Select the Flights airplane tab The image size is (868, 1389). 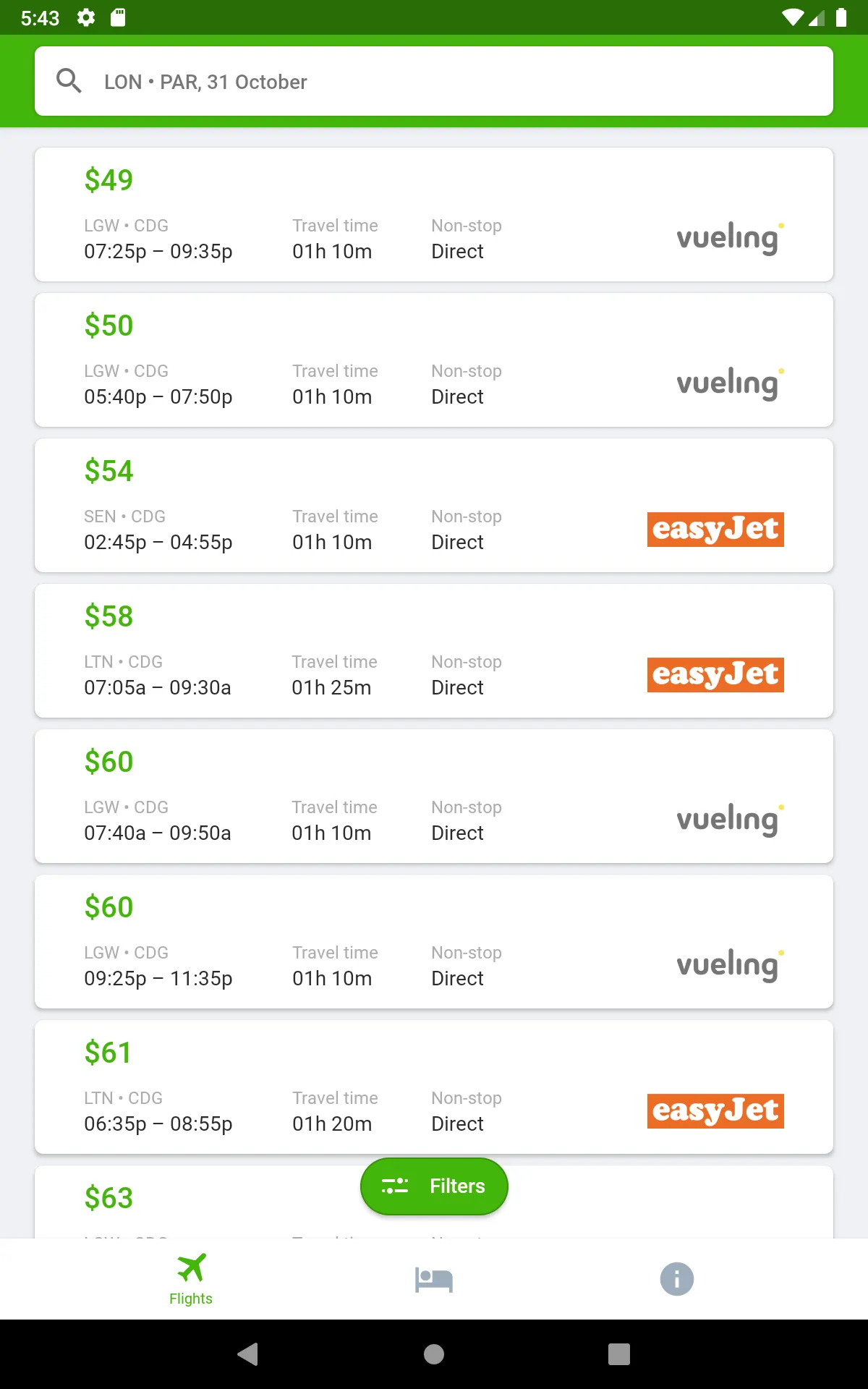point(191,1279)
